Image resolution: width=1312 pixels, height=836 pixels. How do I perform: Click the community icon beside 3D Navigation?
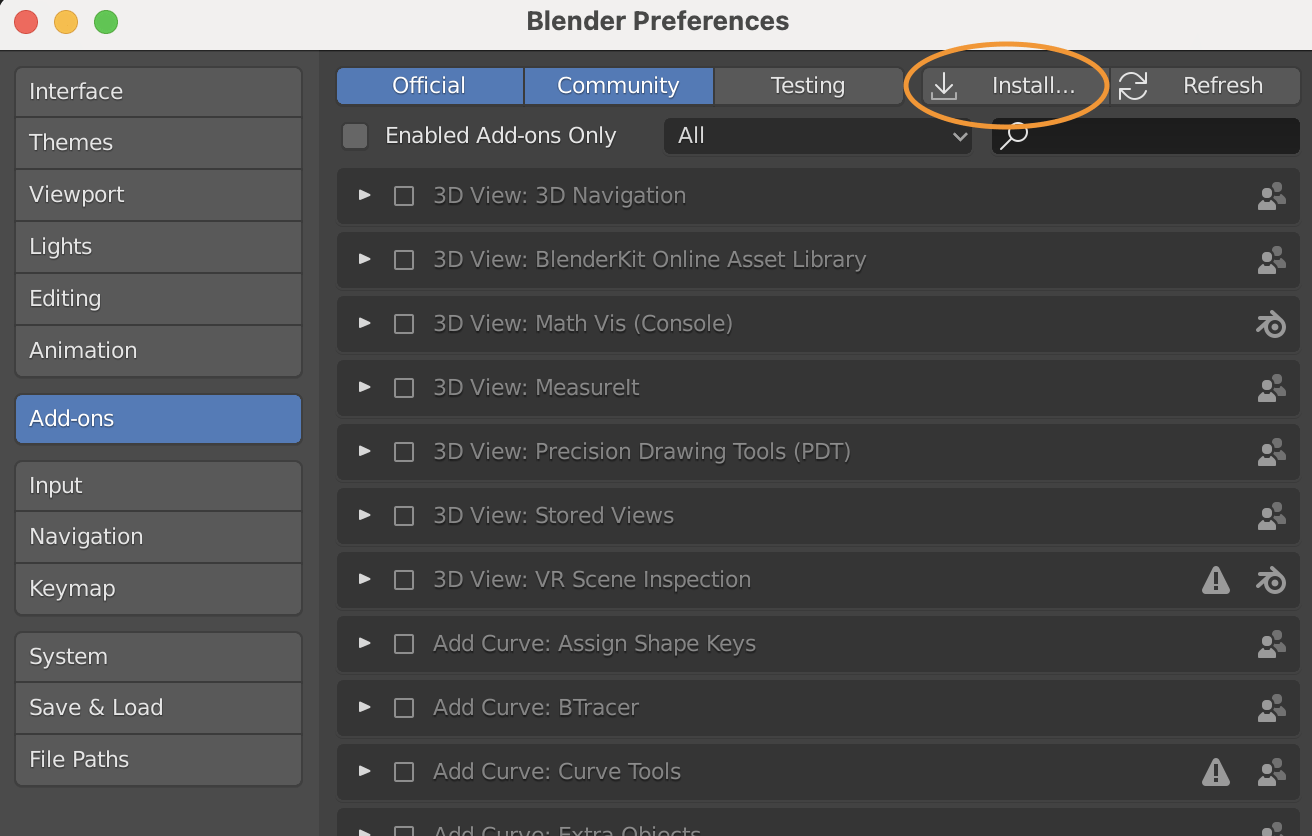pyautogui.click(x=1271, y=196)
